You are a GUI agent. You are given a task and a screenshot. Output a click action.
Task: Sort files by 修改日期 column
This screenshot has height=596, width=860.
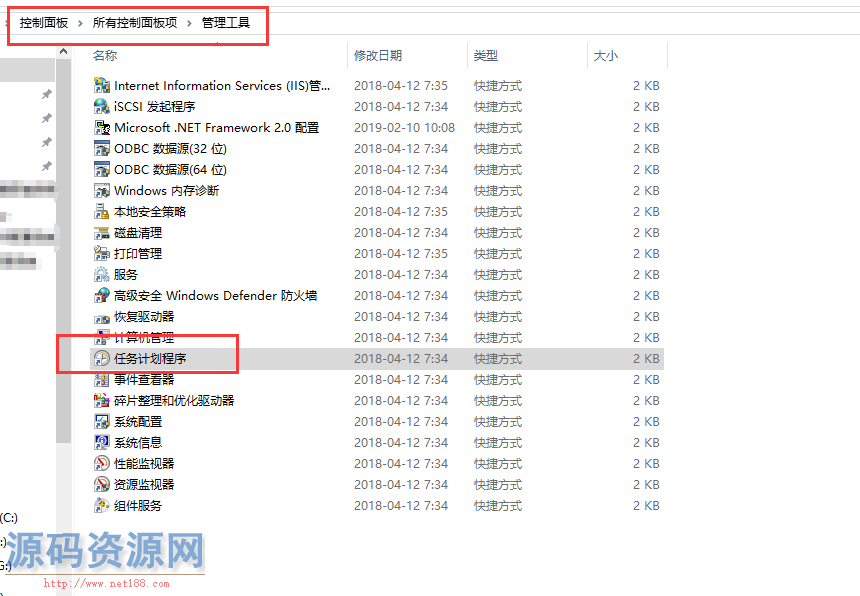[x=378, y=56]
